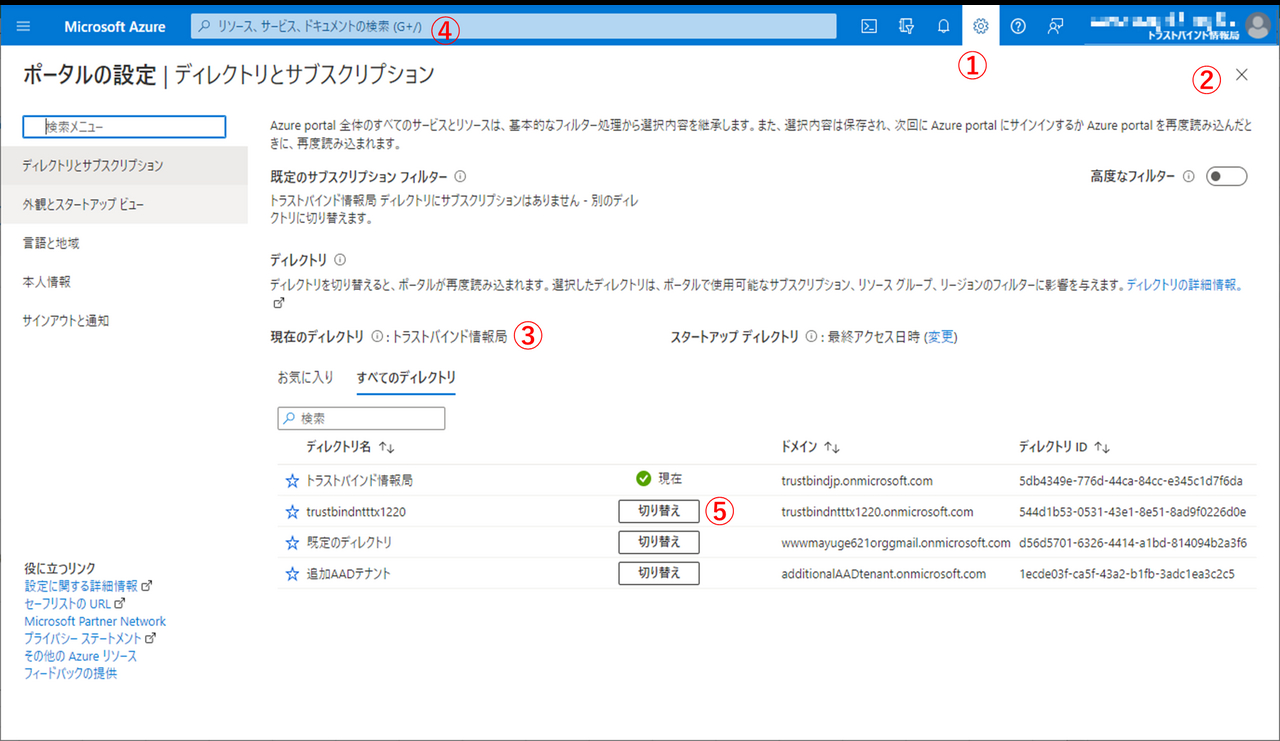The height and width of the screenshot is (741, 1280).
Task: Sort by ドメイン column
Action: coord(810,447)
